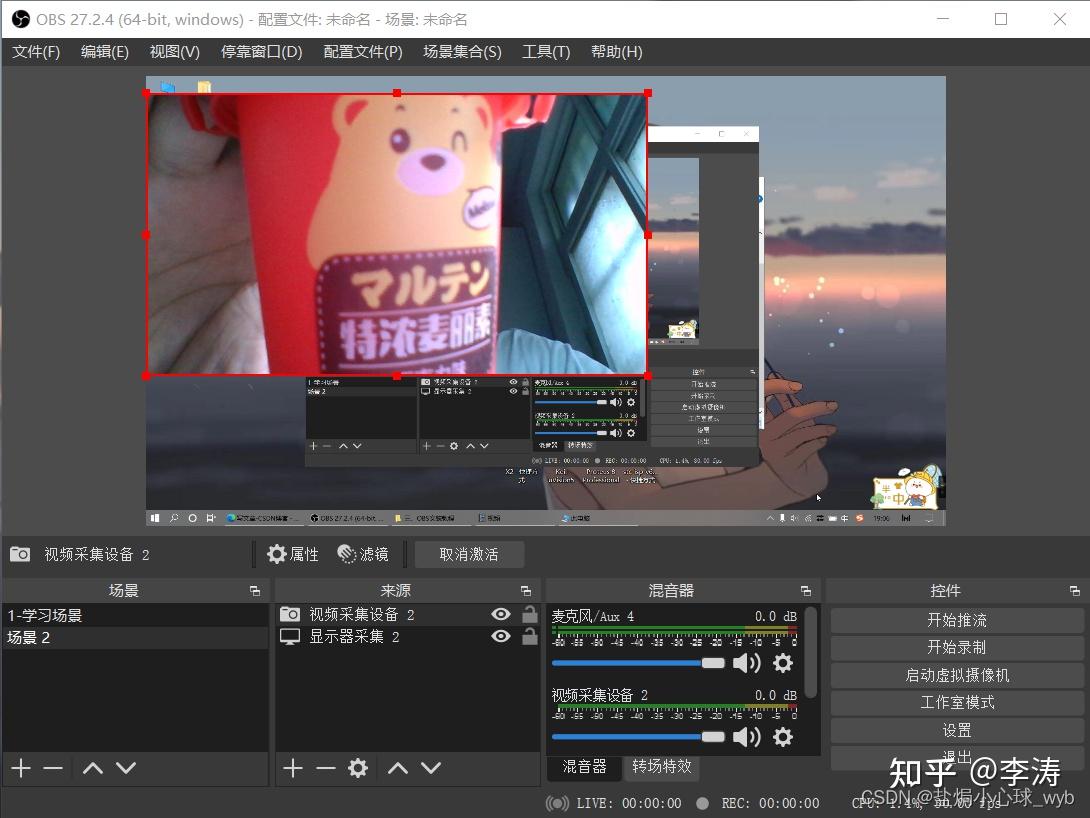Mute 麦克风/Aux 4 with the speaker icon
The width and height of the screenshot is (1090, 818).
click(x=747, y=662)
